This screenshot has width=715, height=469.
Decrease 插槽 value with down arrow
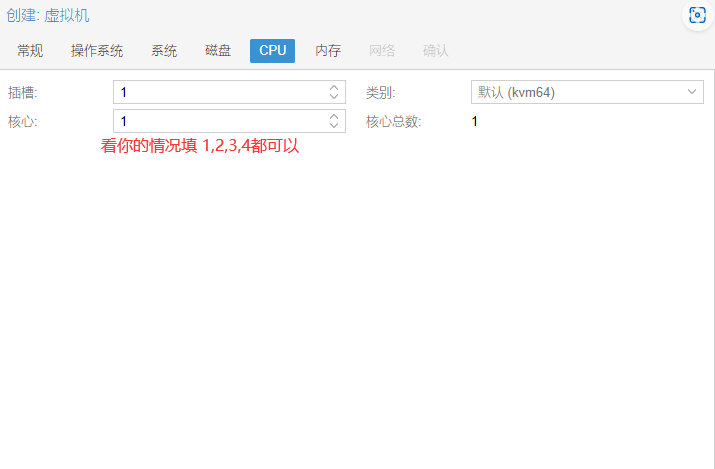pyautogui.click(x=334, y=97)
